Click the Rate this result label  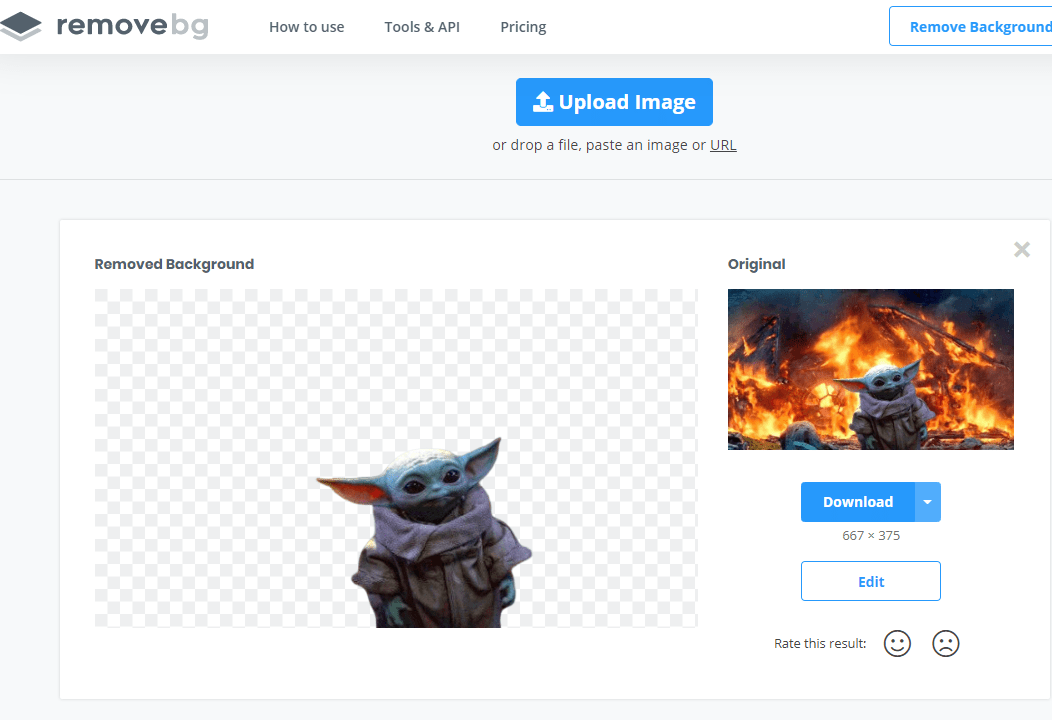point(820,644)
